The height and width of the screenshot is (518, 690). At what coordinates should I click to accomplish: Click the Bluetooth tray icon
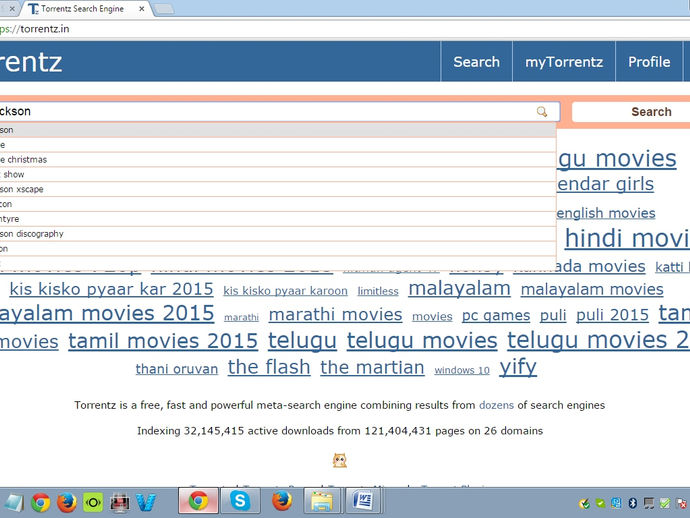click(x=632, y=503)
